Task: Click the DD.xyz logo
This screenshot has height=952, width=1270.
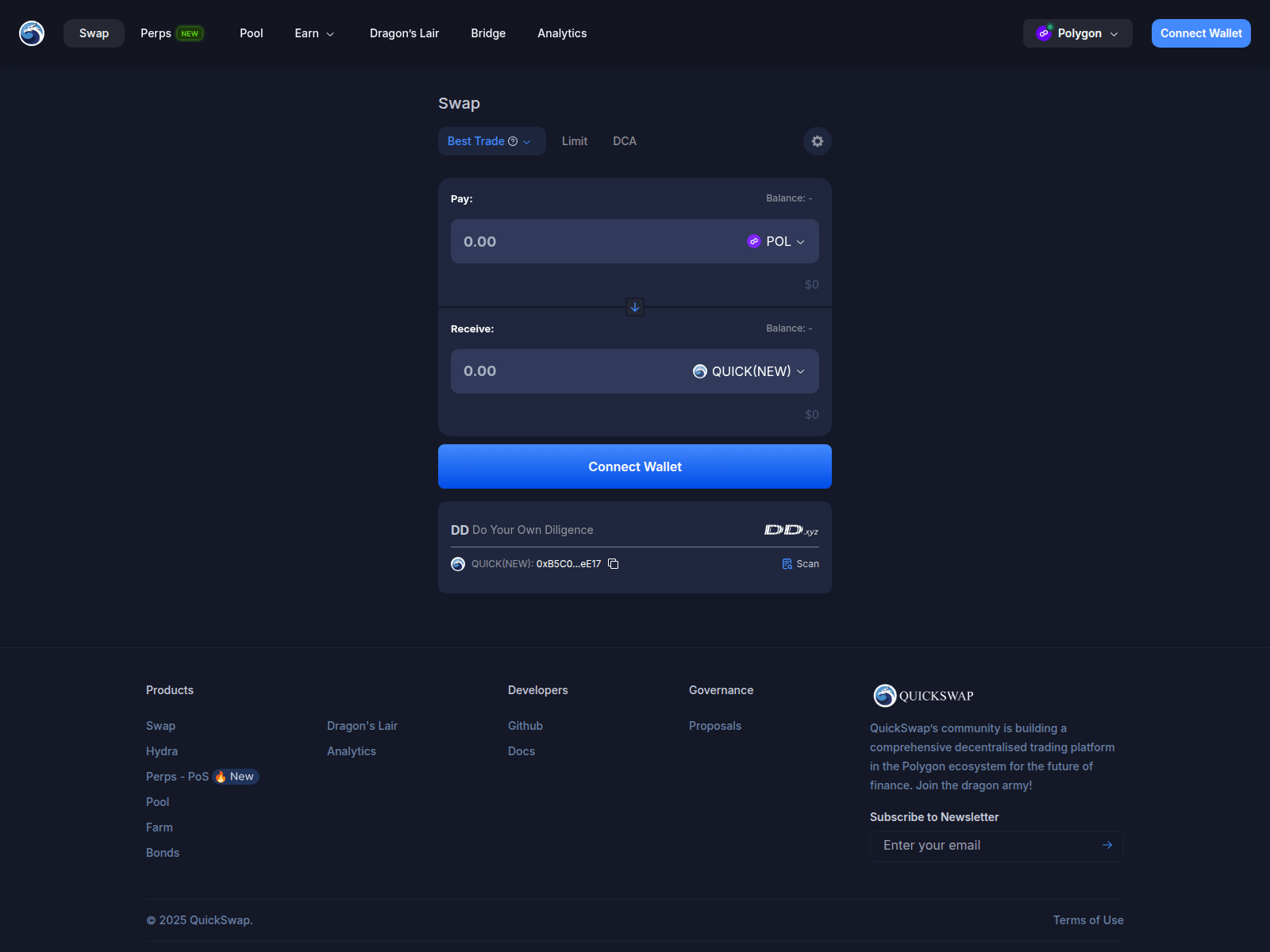Action: coord(791,530)
